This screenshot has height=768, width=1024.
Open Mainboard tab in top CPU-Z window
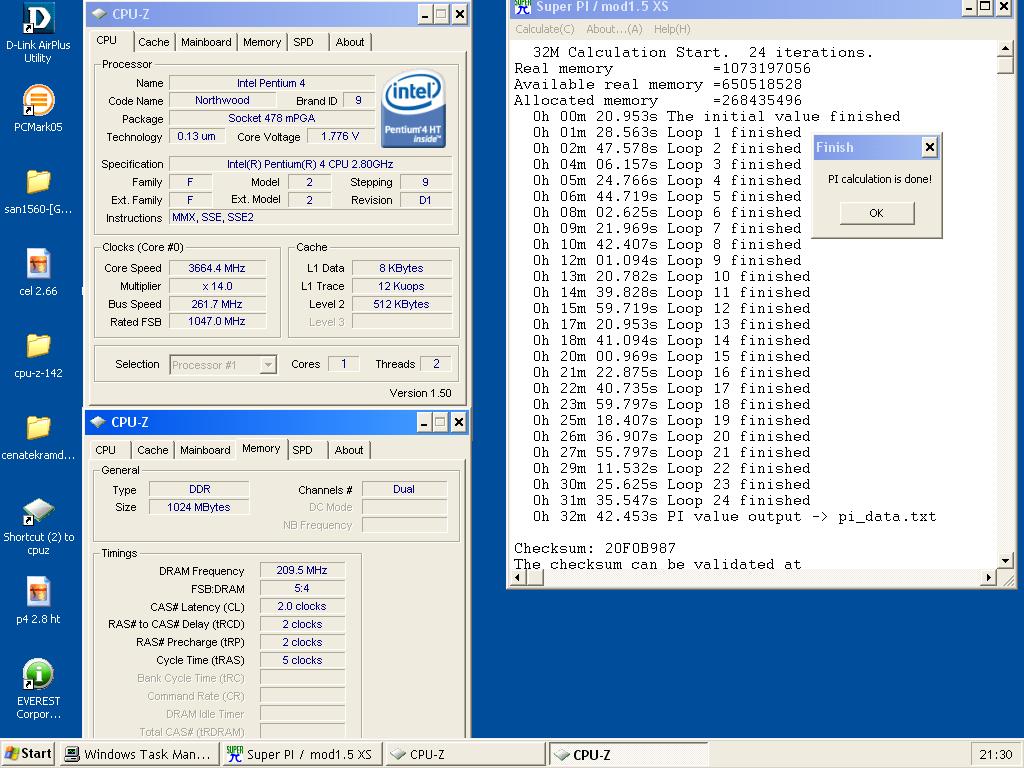point(206,42)
